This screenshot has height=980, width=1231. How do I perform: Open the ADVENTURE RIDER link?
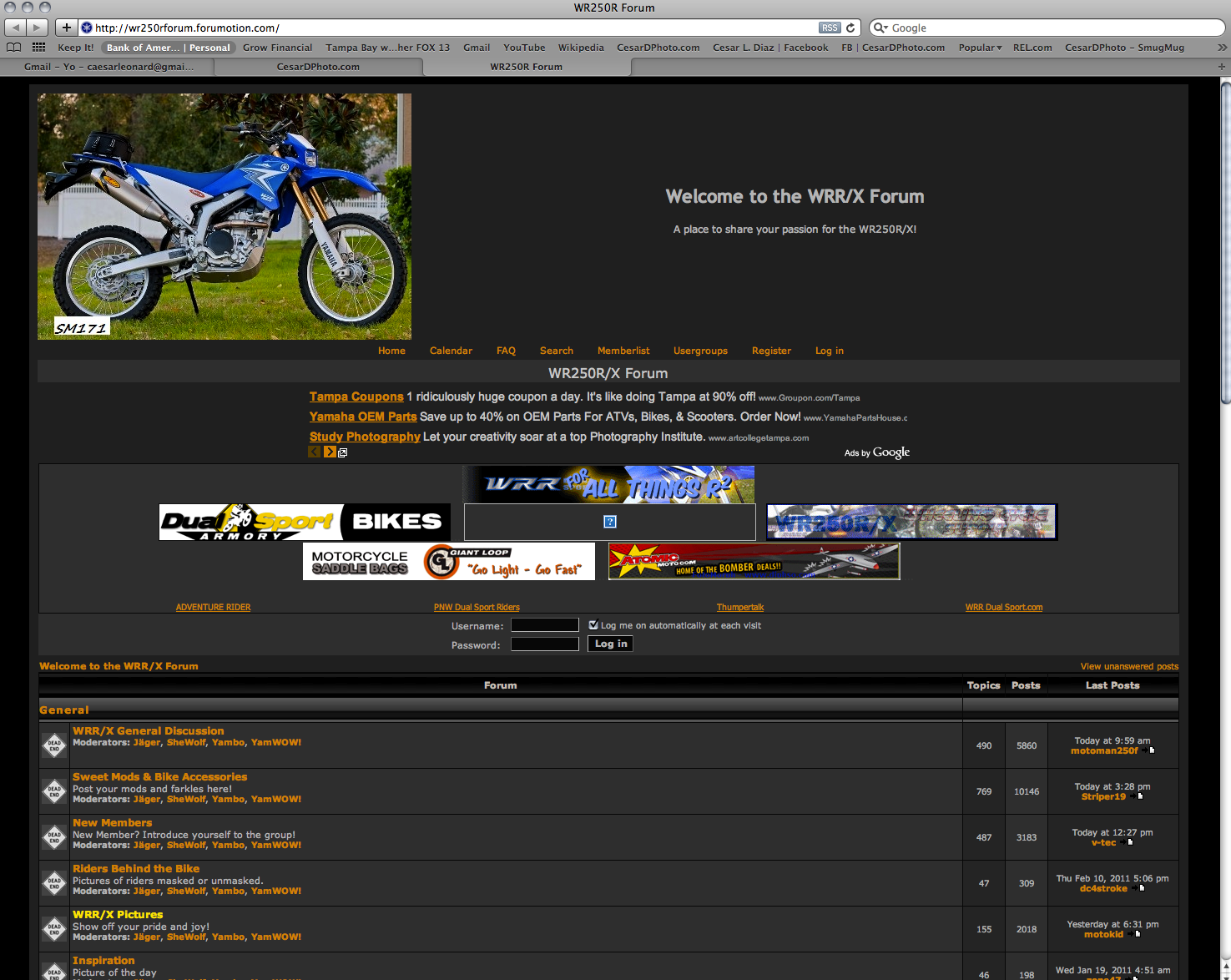pos(213,607)
